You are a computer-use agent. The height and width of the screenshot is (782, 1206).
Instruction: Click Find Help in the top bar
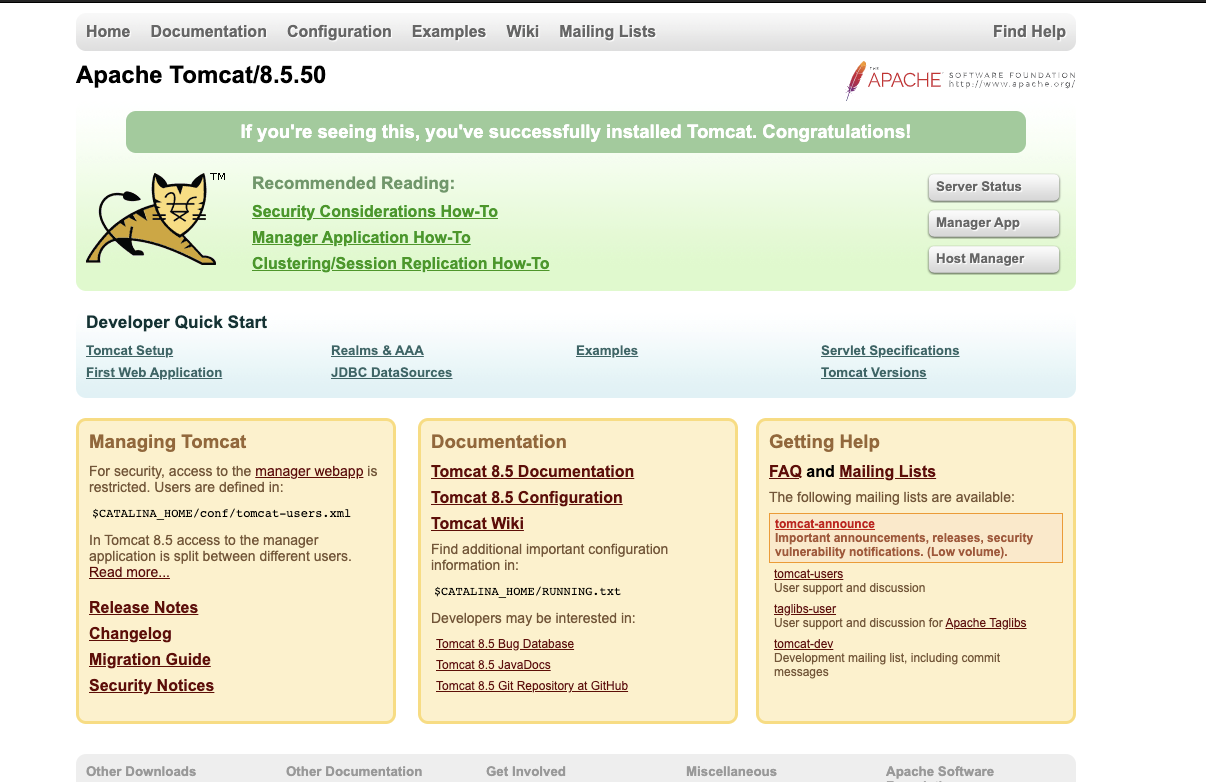[x=1029, y=31]
